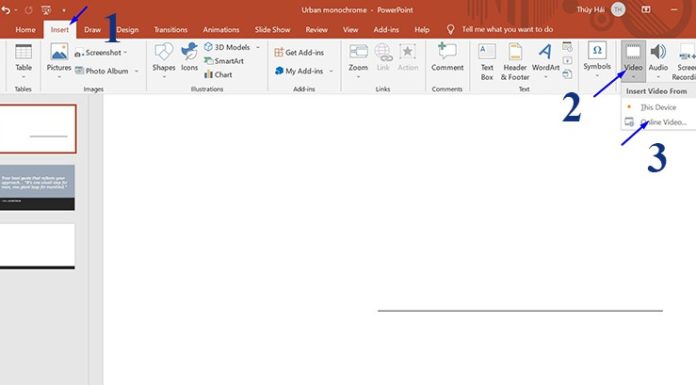
Task: Click the Thúy Hải account name
Action: point(590,9)
